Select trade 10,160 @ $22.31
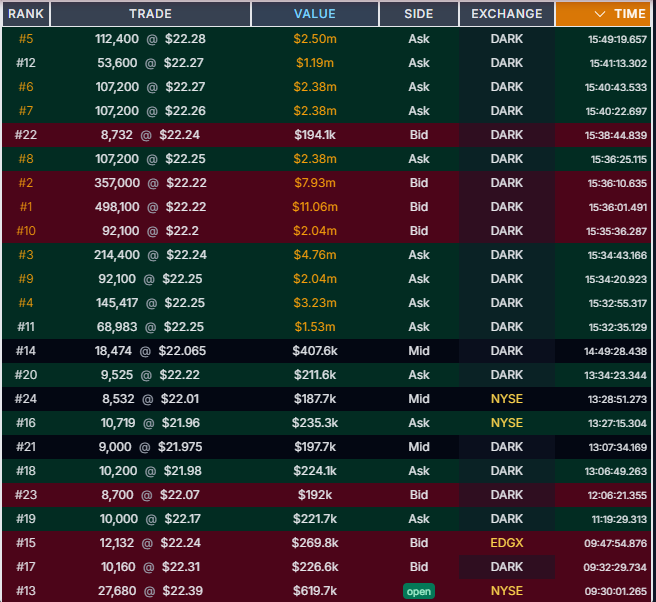This screenshot has height=602, width=656. 150,566
